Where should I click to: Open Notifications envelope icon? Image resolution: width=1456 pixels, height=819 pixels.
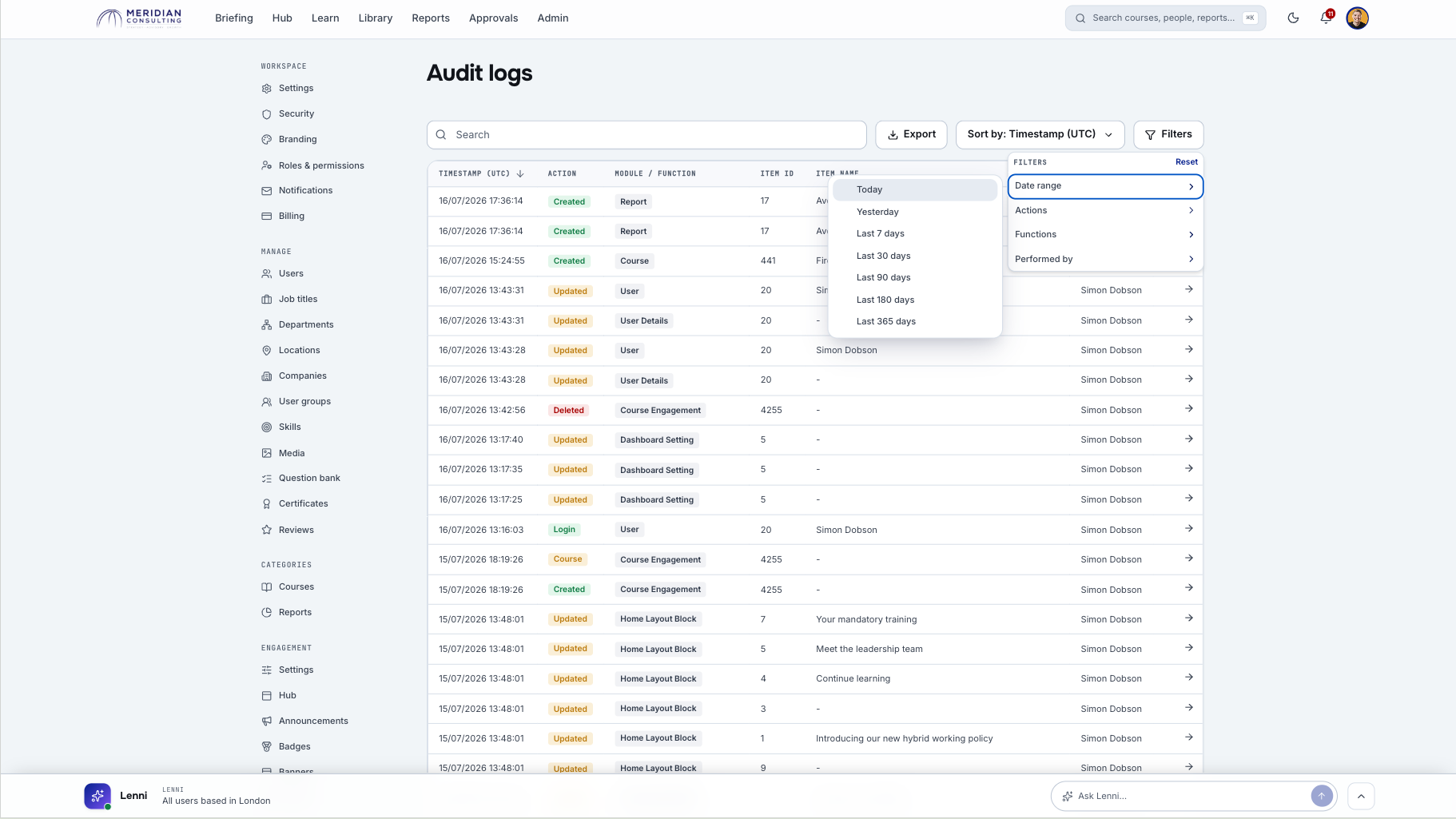coord(267,191)
